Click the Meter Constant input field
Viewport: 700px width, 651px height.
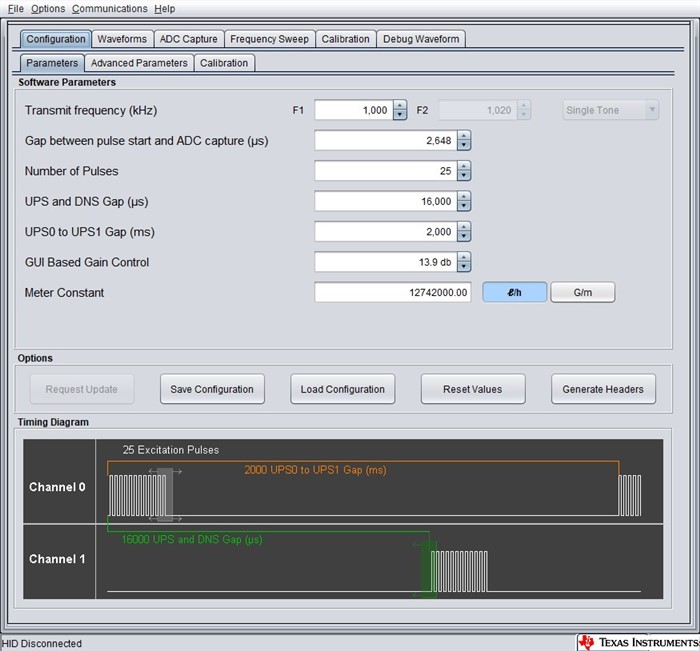(x=392, y=292)
